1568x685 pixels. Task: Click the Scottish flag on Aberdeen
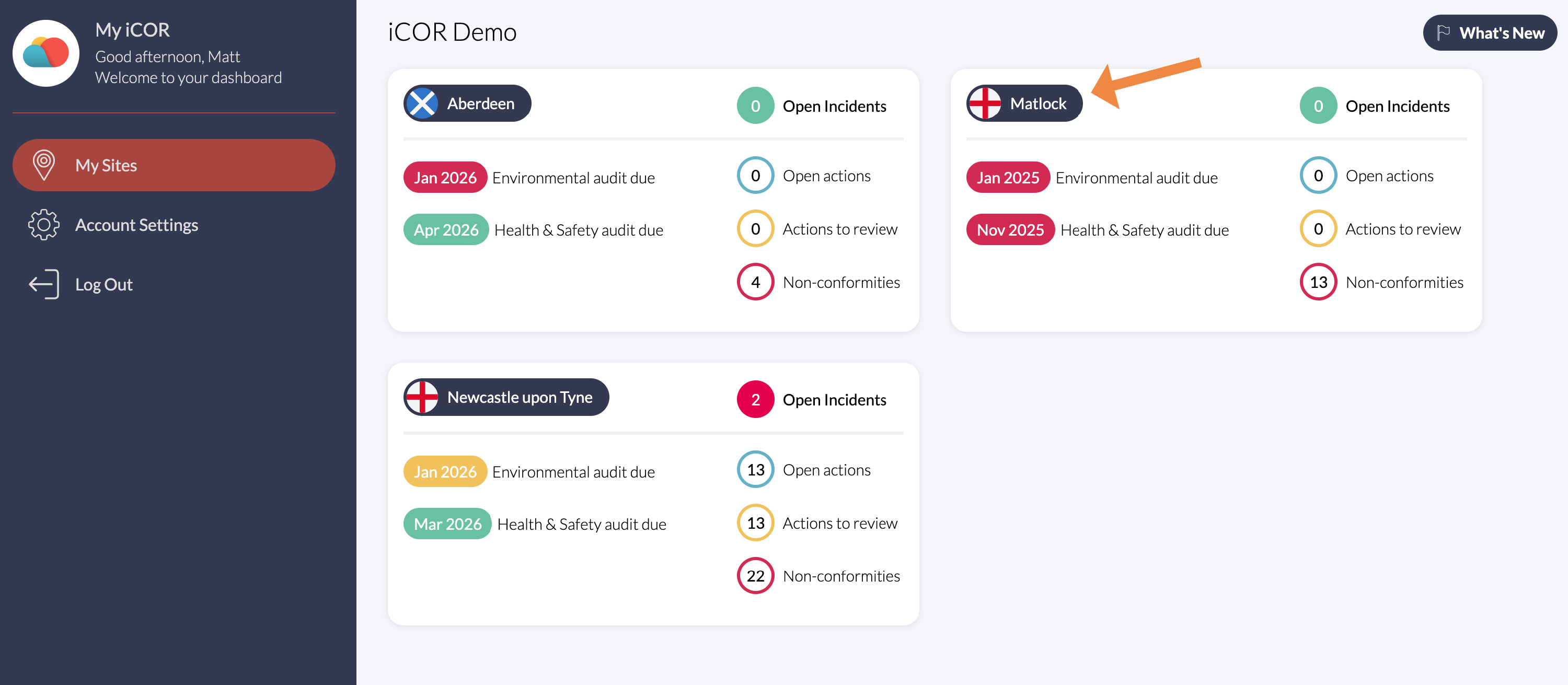point(422,103)
